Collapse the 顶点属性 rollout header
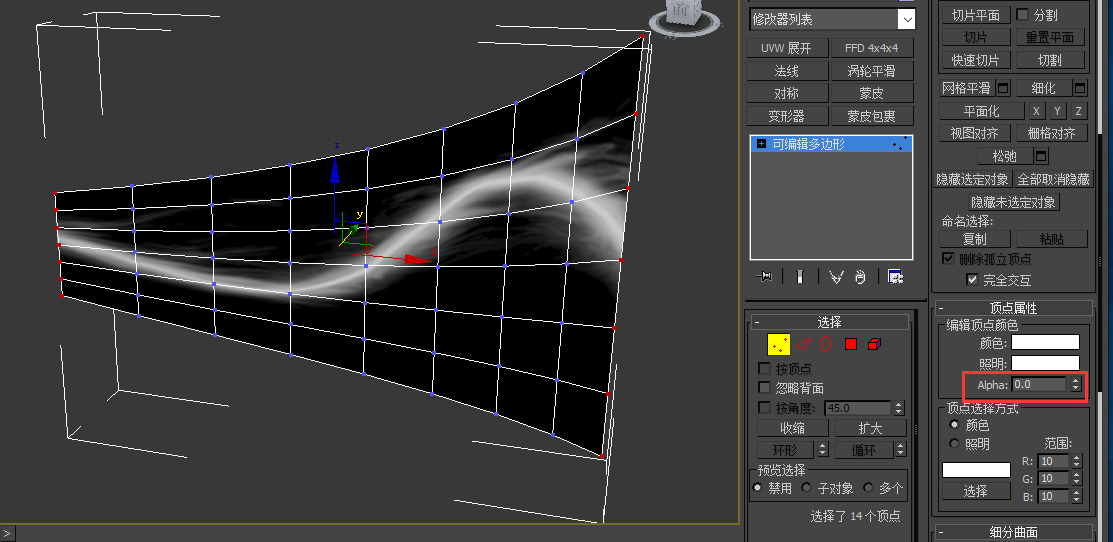This screenshot has width=1113, height=542. pyautogui.click(x=1013, y=308)
